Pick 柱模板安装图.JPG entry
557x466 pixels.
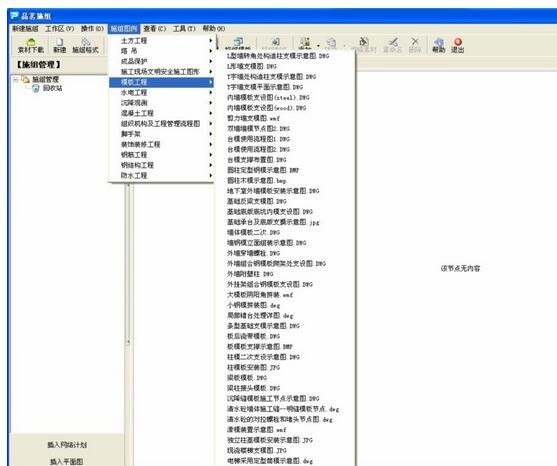[254, 367]
